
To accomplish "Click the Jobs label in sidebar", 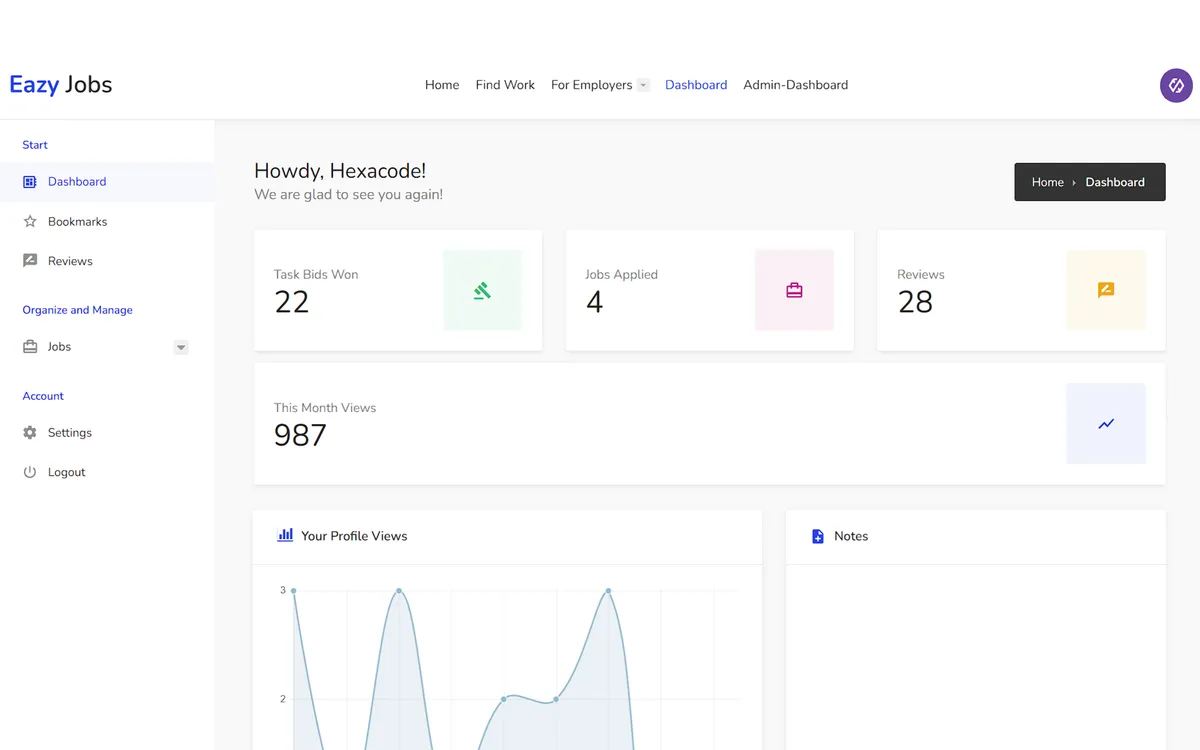I will click(x=59, y=347).
